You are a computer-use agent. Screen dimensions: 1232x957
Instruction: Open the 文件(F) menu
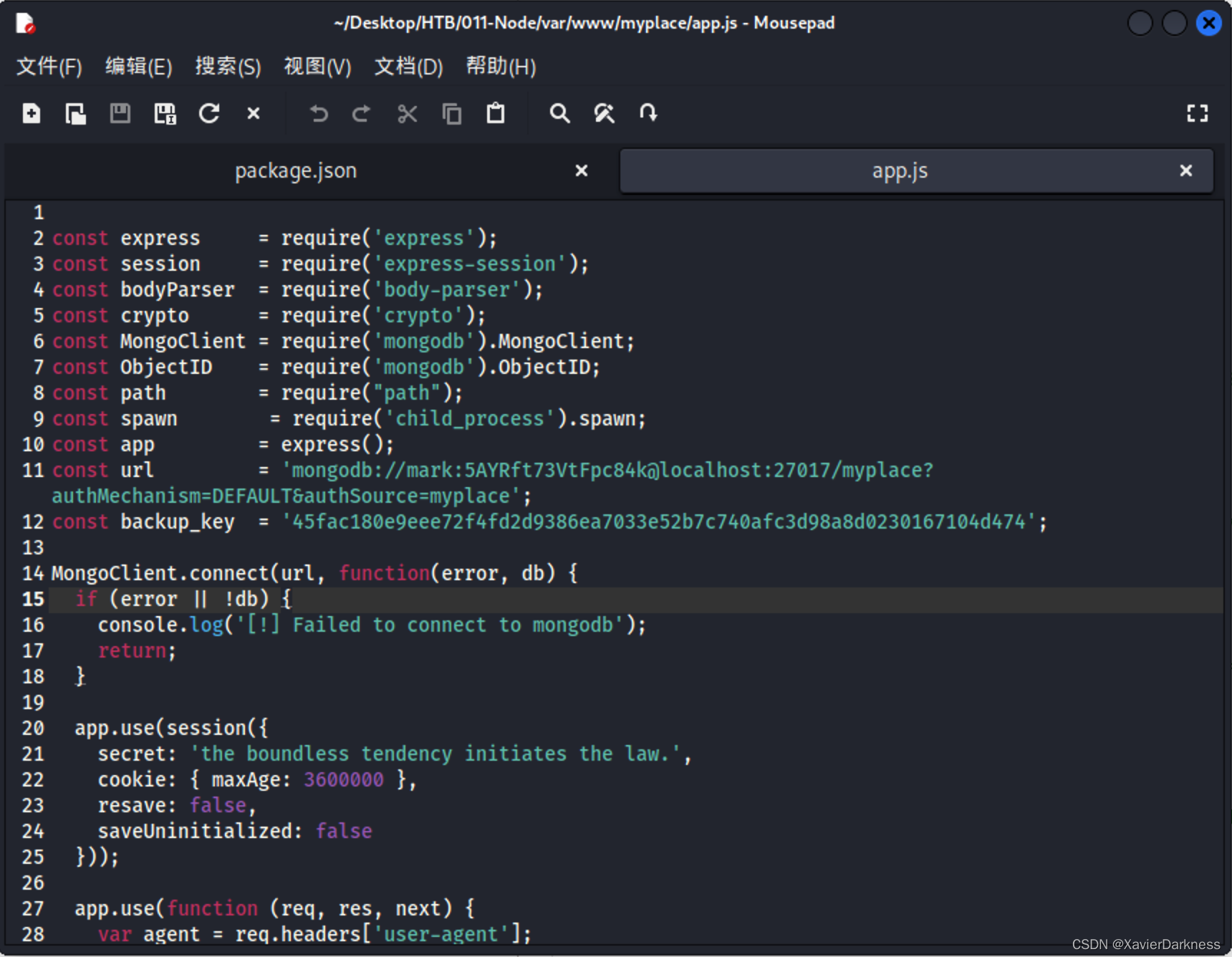point(49,67)
